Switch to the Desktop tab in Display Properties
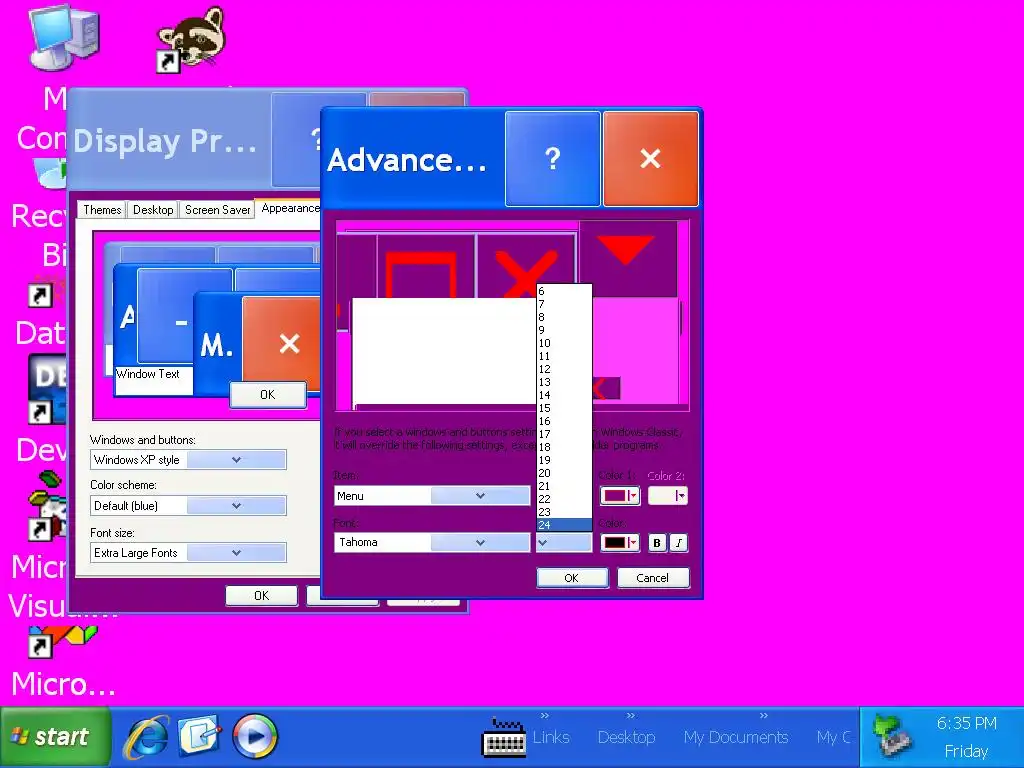The width and height of the screenshot is (1024, 768). (153, 210)
